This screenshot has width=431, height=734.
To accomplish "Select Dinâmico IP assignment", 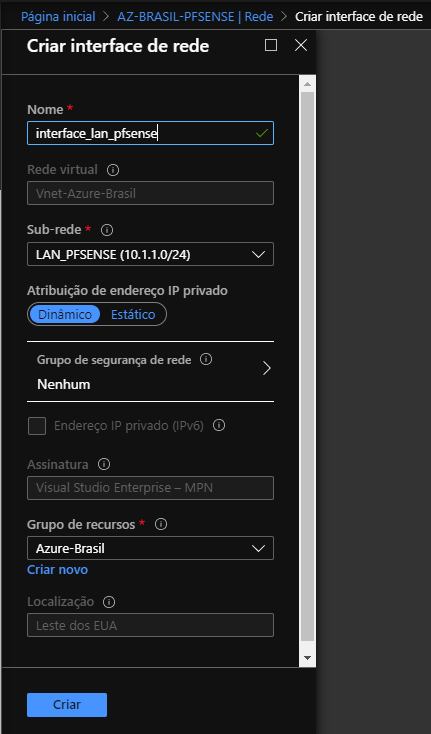I will click(x=65, y=314).
